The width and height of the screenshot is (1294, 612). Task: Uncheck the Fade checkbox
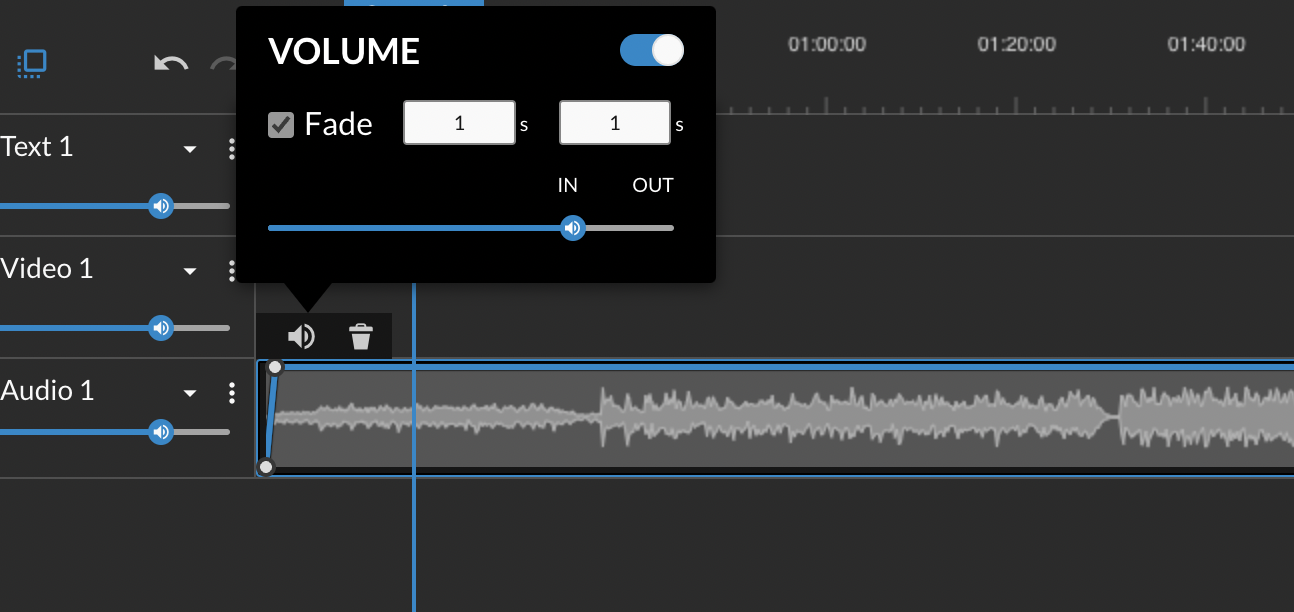coord(281,124)
